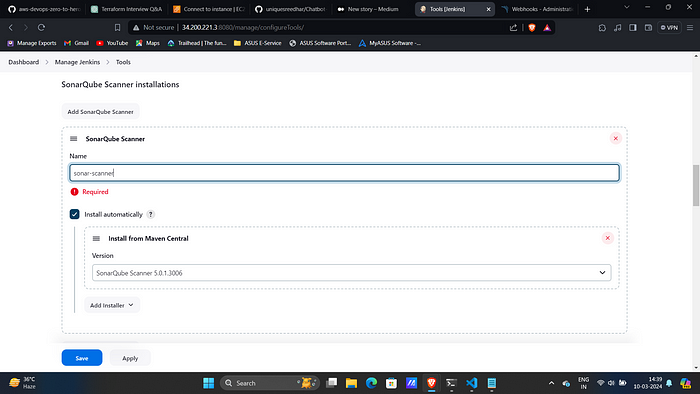Open the Brave main menu
This screenshot has height=394, width=700.
click(690, 28)
